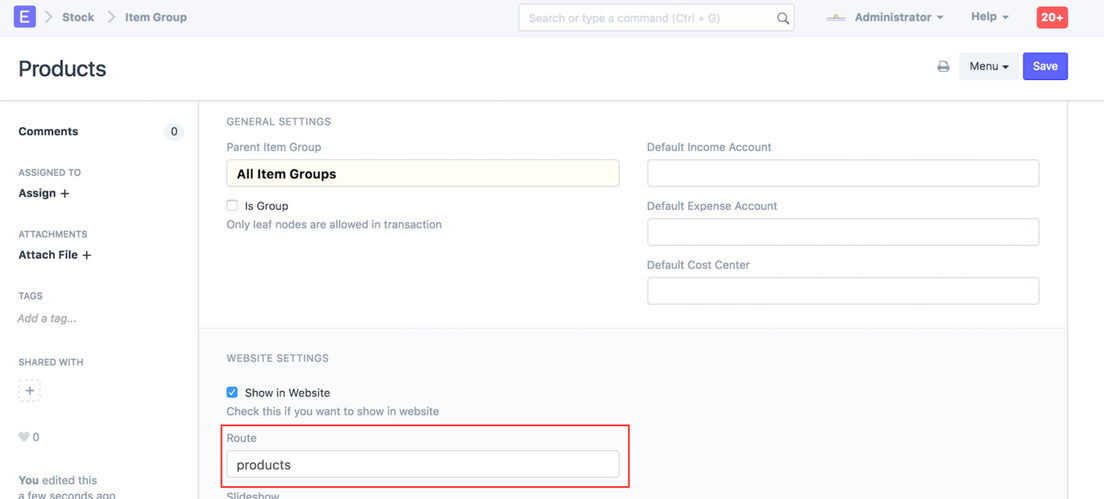Go to the Item Group breadcrumb
1104x499 pixels.
pyautogui.click(x=156, y=17)
